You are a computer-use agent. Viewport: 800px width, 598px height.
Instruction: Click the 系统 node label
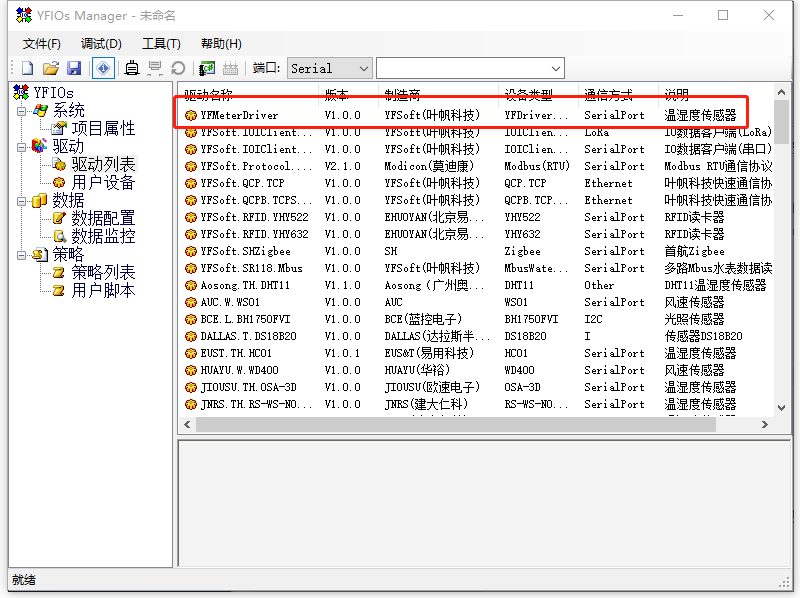[68, 110]
